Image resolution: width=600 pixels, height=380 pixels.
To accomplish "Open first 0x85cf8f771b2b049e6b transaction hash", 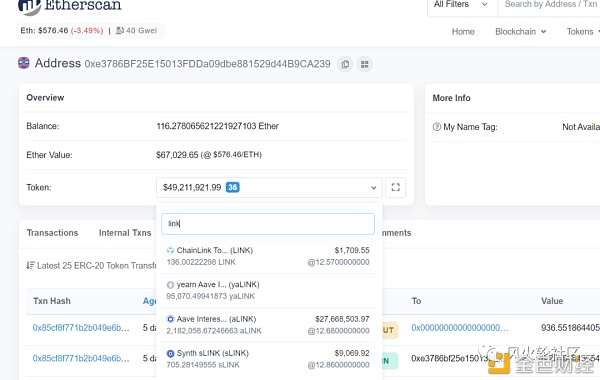I will [81, 328].
